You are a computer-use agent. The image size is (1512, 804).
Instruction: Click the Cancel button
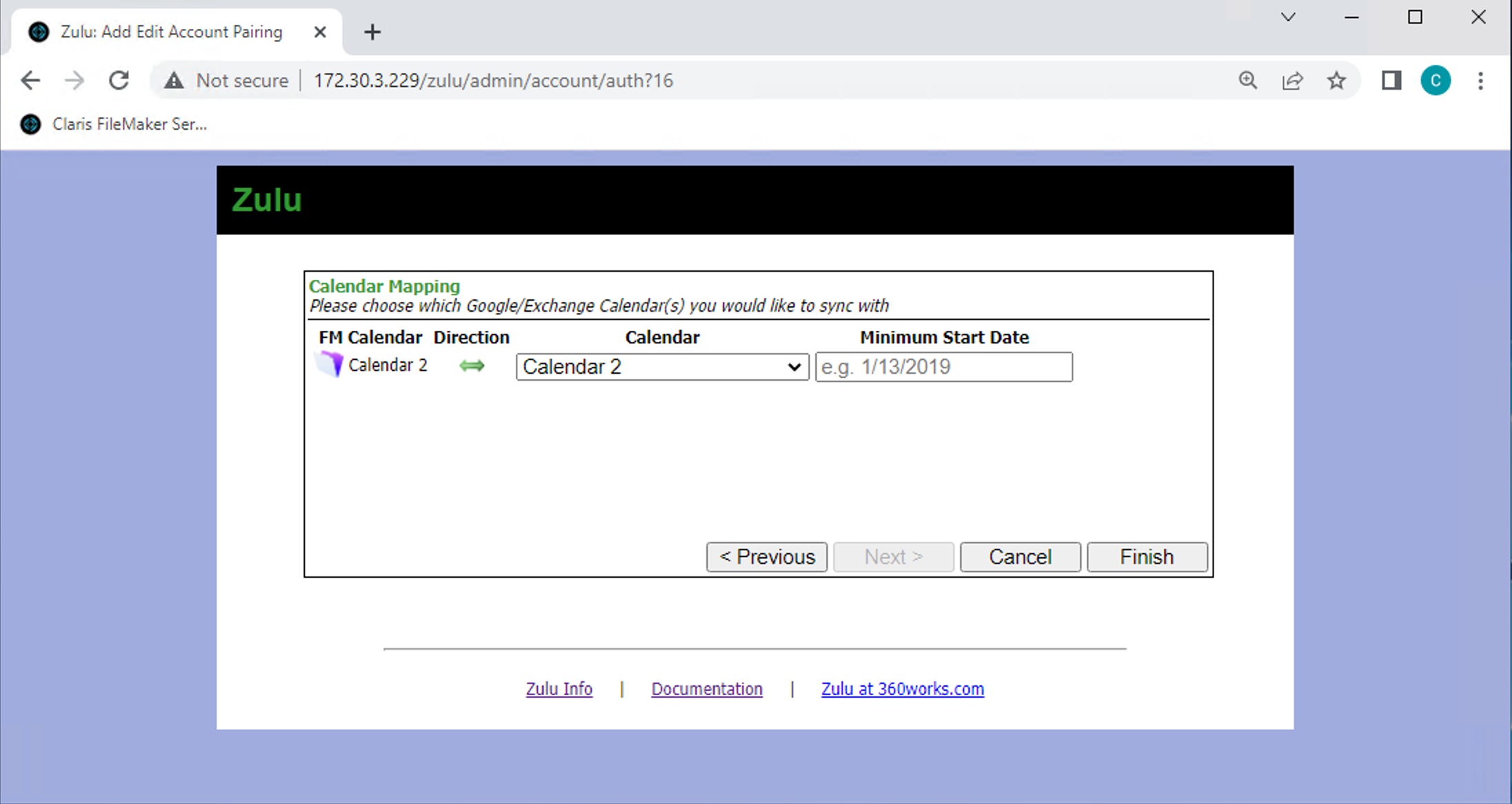pos(1020,556)
